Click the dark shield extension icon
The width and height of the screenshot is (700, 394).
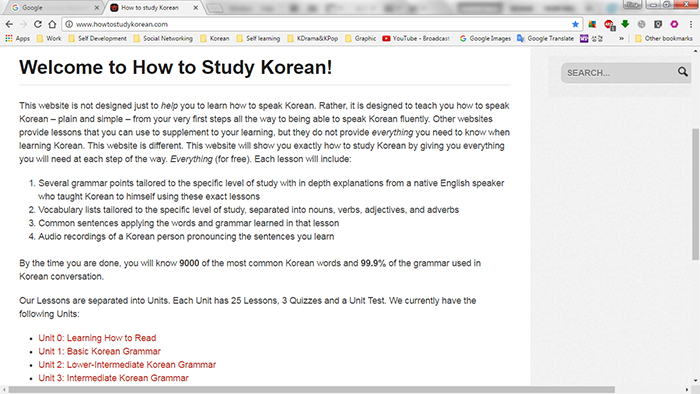point(658,24)
